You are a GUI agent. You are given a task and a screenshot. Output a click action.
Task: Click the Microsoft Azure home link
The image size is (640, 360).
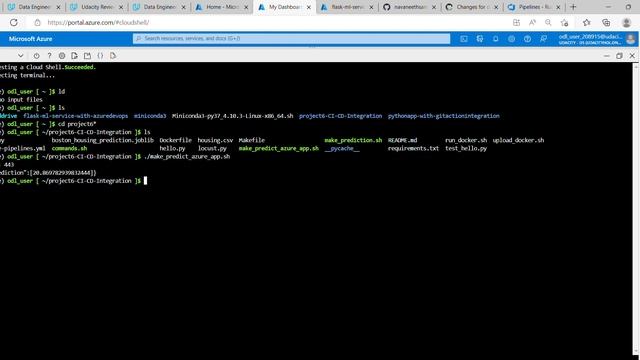tap(31, 39)
